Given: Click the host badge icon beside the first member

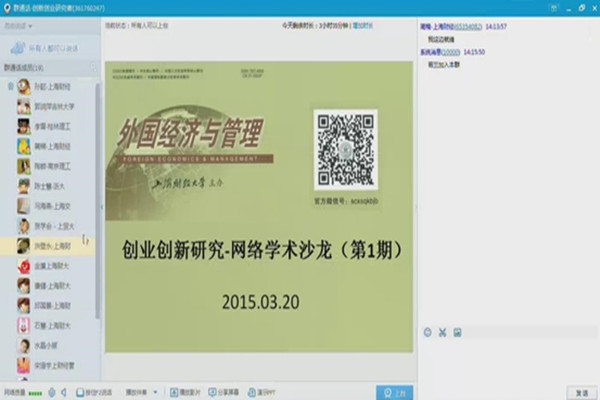Looking at the screenshot, I should point(10,87).
